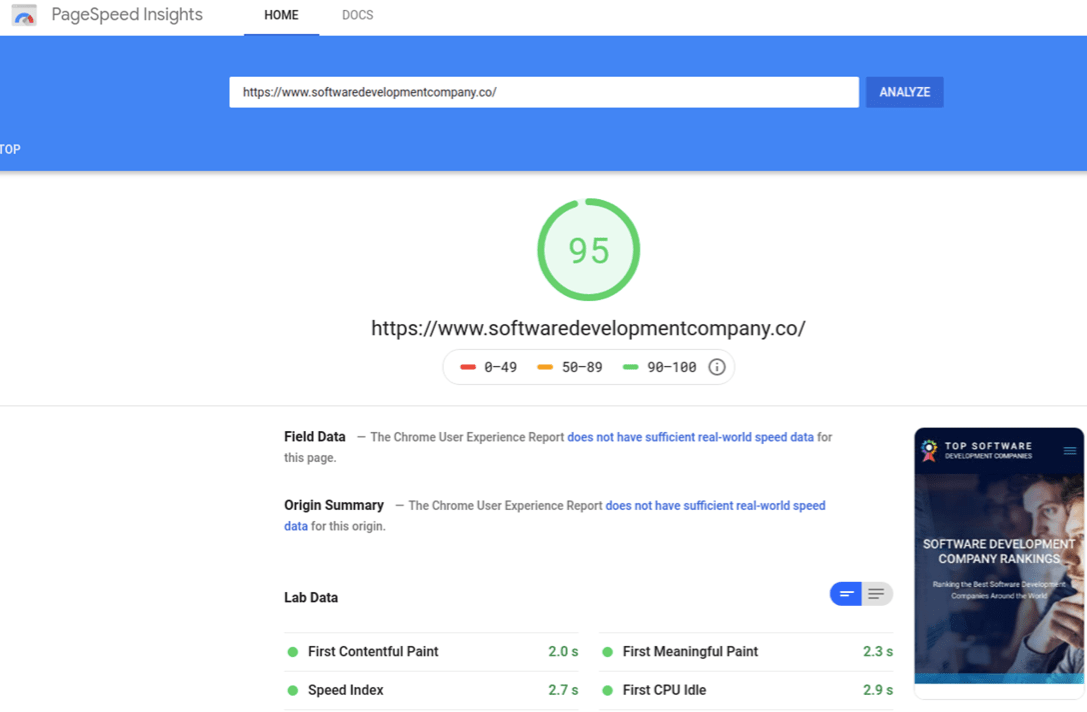The image size is (1087, 712).
Task: Click the Speed Index metric row
Action: [431, 690]
